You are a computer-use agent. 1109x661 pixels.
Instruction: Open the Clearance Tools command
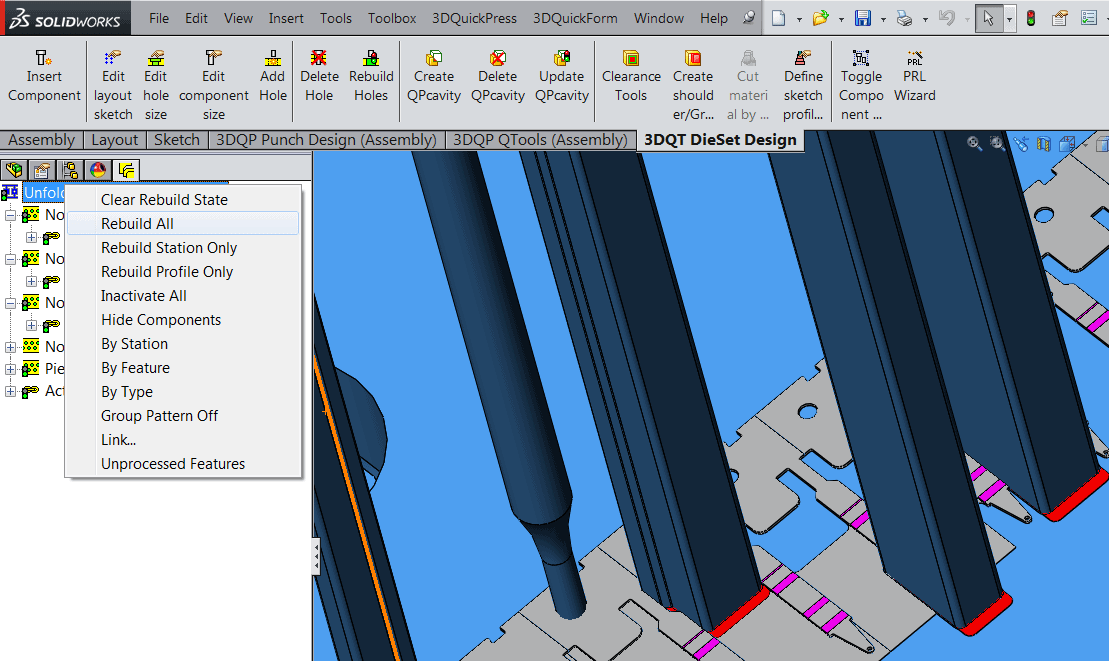(x=631, y=76)
